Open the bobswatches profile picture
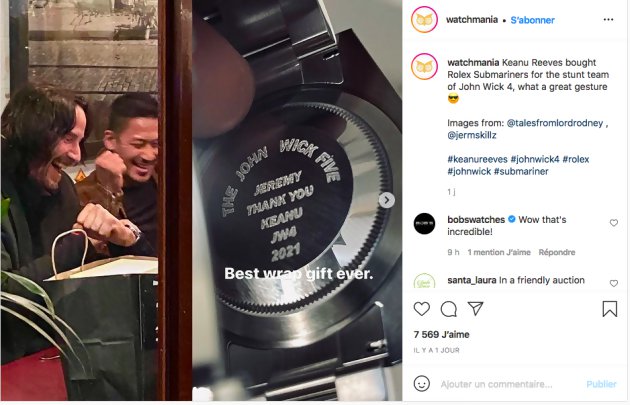The width and height of the screenshot is (630, 405). coord(424,223)
